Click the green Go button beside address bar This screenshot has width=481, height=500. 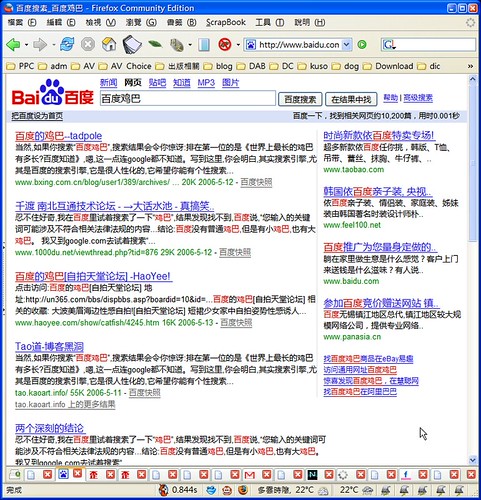click(362, 44)
